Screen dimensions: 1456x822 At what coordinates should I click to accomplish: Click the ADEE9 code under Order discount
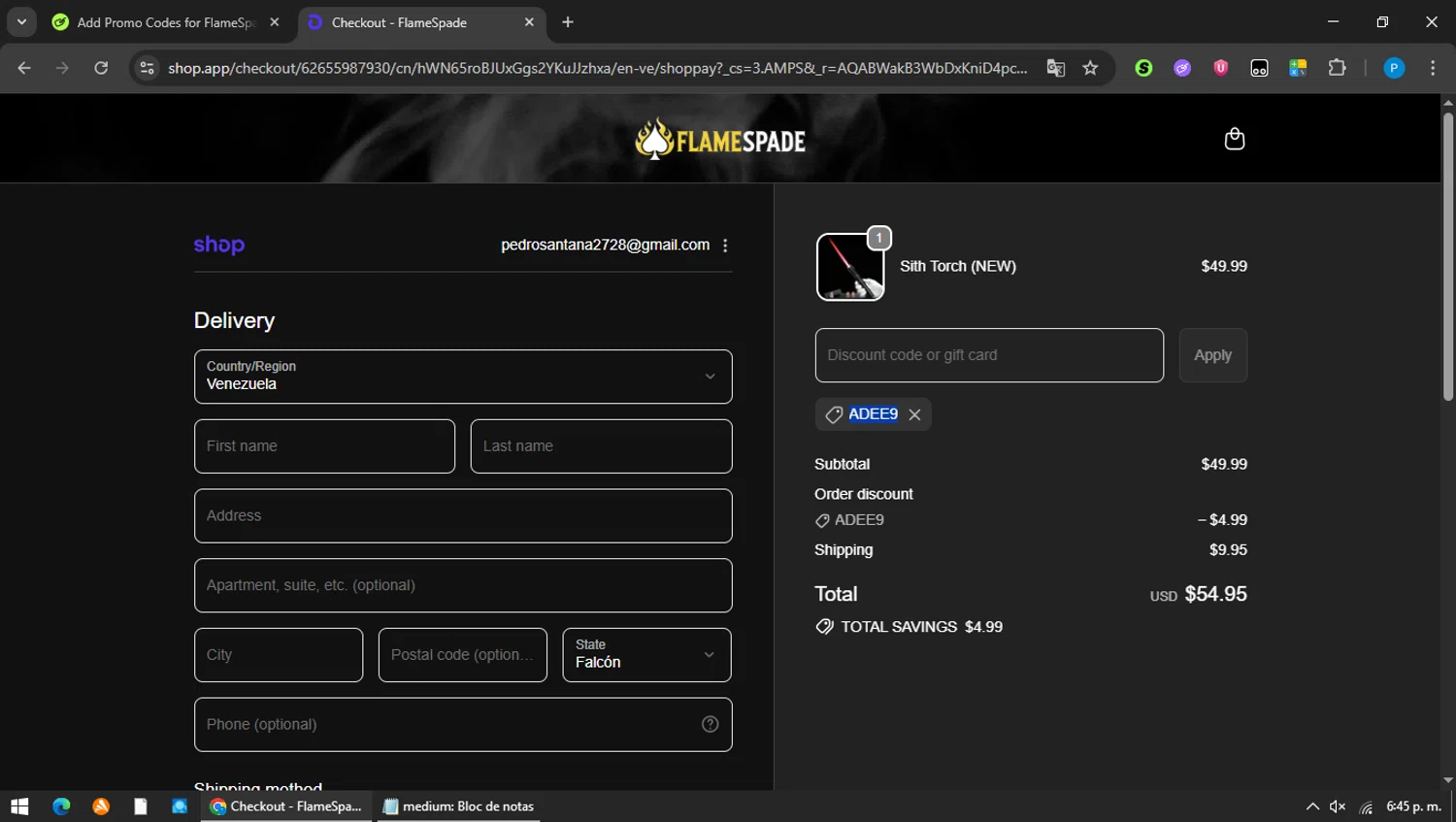[859, 520]
